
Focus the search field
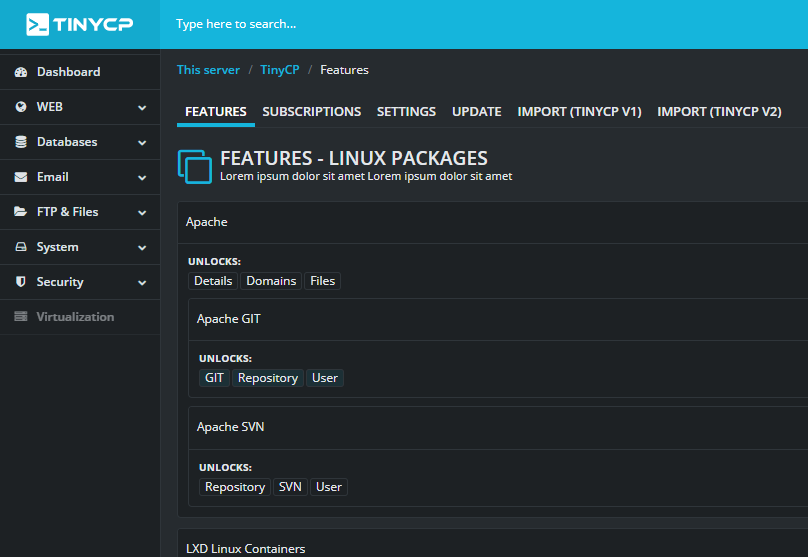click(484, 24)
